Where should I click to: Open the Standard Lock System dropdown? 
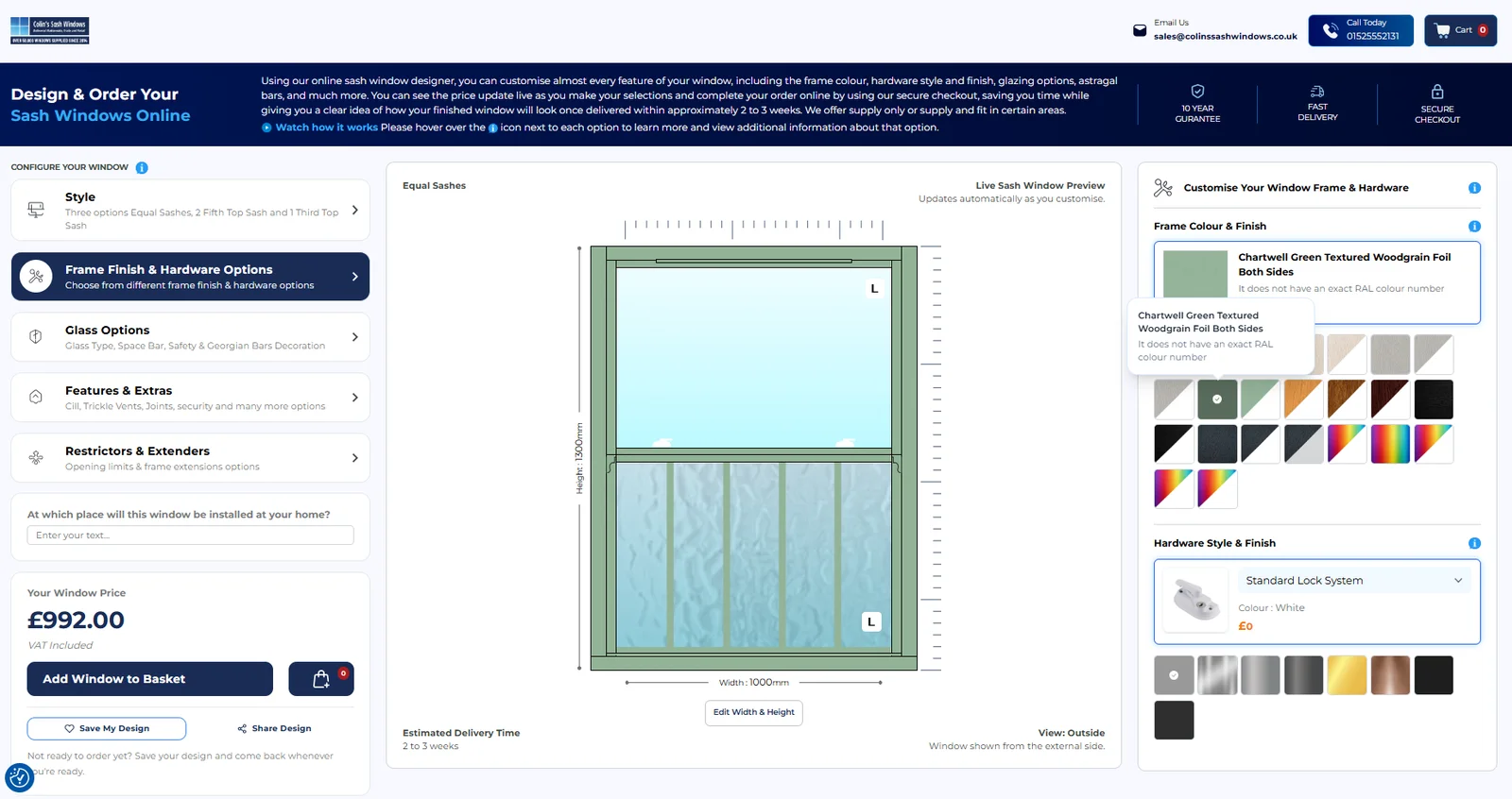click(1354, 581)
